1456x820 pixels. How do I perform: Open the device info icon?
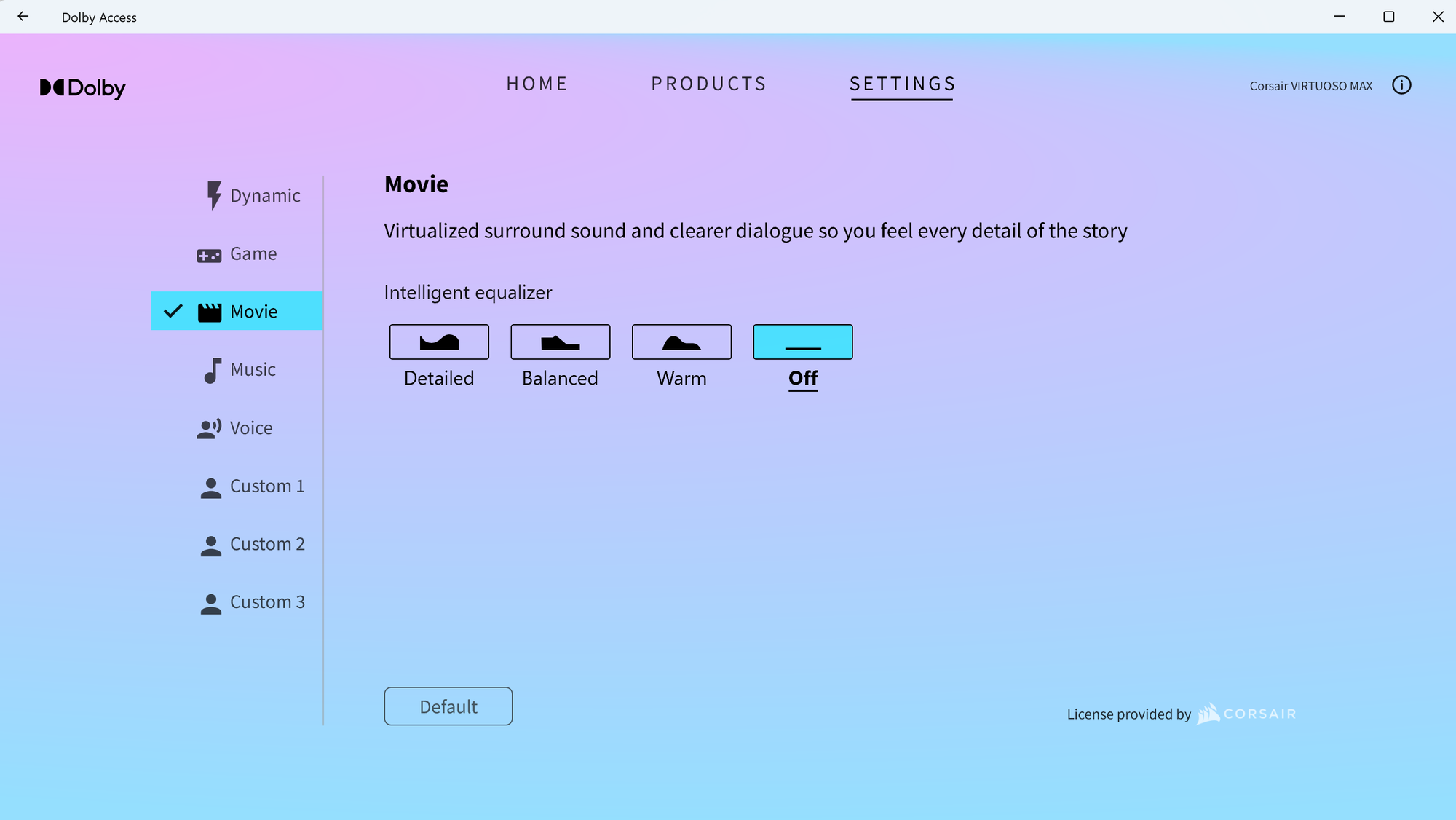tap(1401, 85)
